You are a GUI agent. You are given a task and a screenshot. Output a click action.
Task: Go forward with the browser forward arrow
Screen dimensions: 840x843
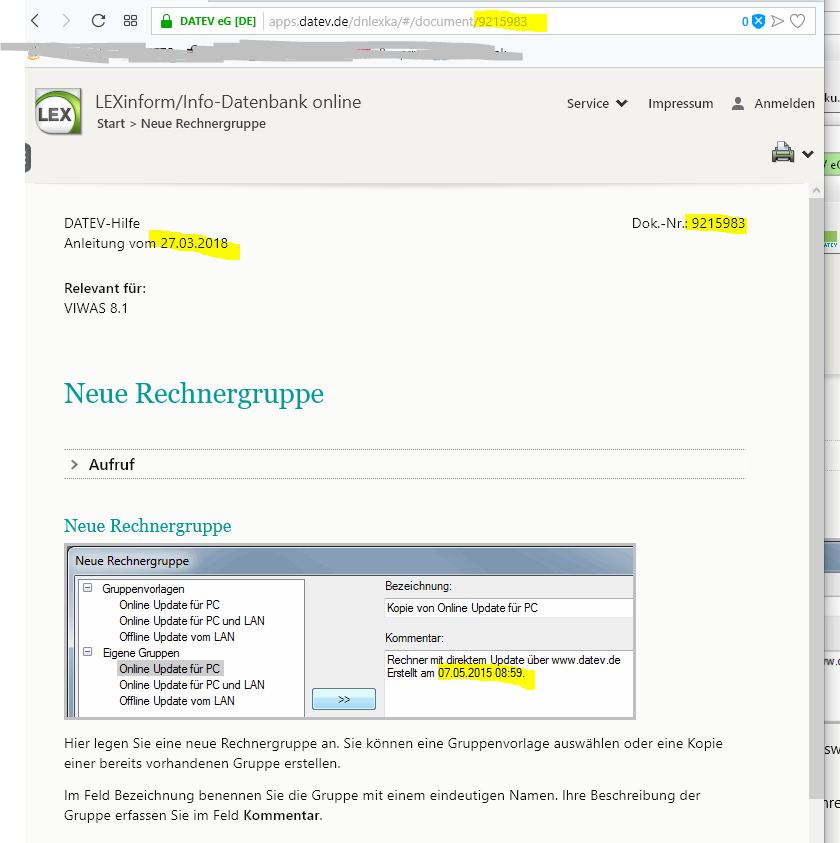(66, 21)
